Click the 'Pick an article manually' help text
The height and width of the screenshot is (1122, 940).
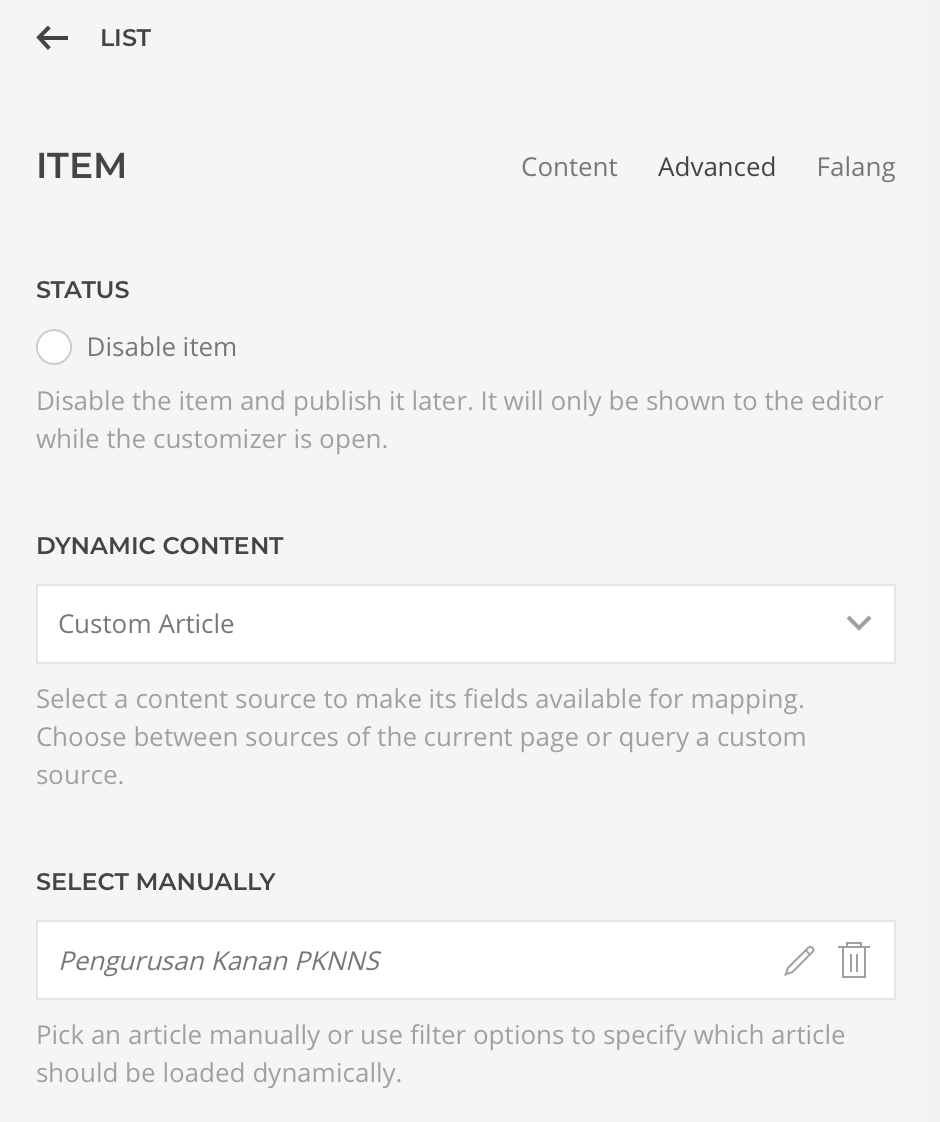coord(440,1053)
